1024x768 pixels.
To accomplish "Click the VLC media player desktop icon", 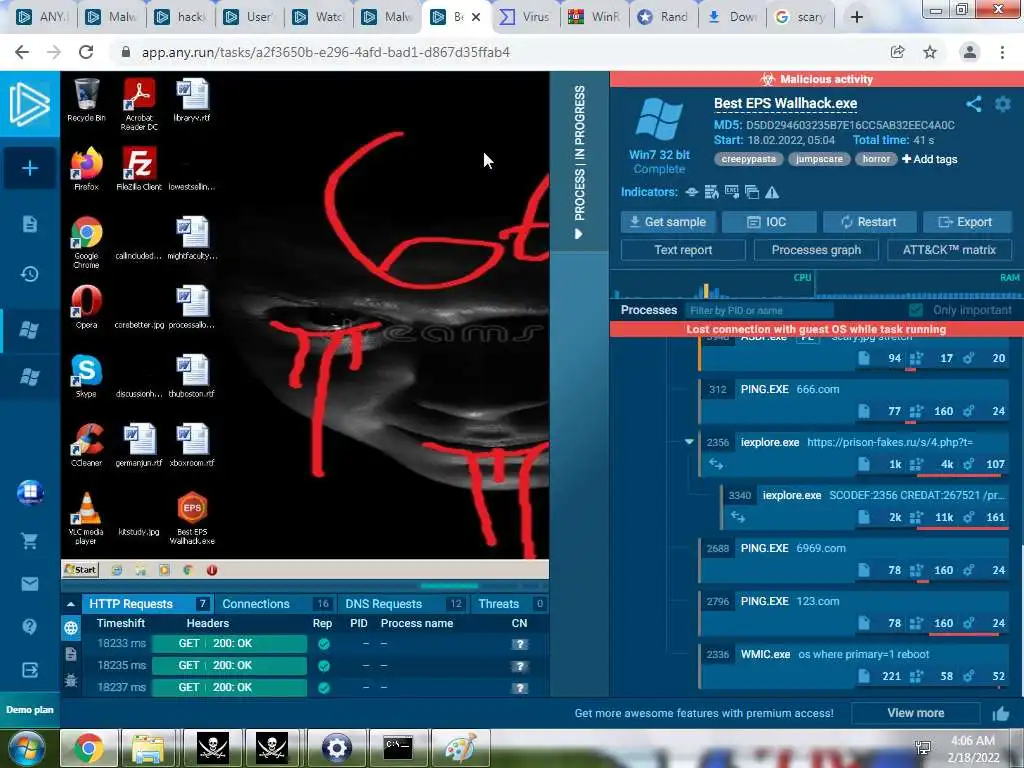I will coord(86,518).
